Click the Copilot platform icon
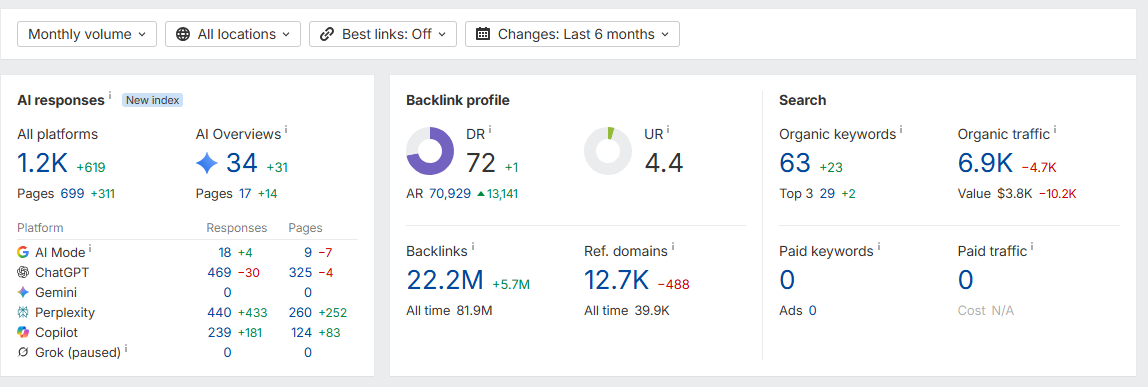The image size is (1148, 387). coord(23,332)
